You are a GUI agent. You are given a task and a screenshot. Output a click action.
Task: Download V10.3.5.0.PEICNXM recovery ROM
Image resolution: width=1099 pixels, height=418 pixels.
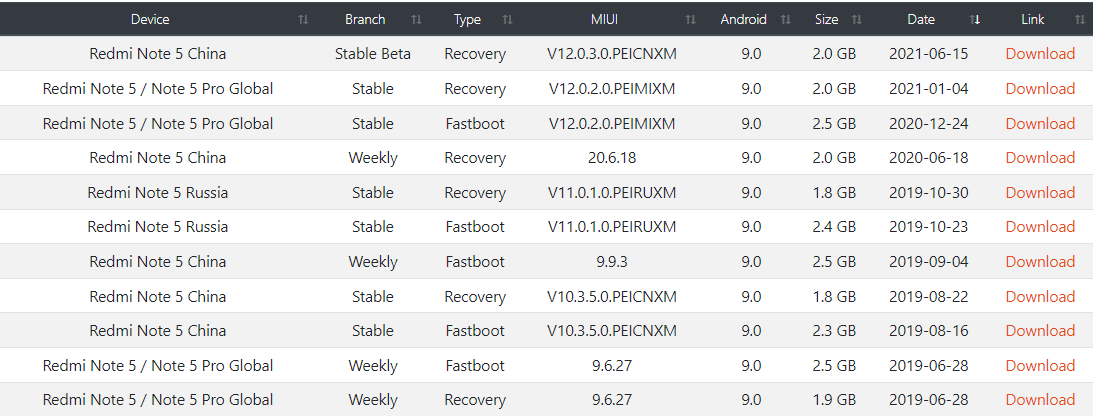(x=1040, y=297)
